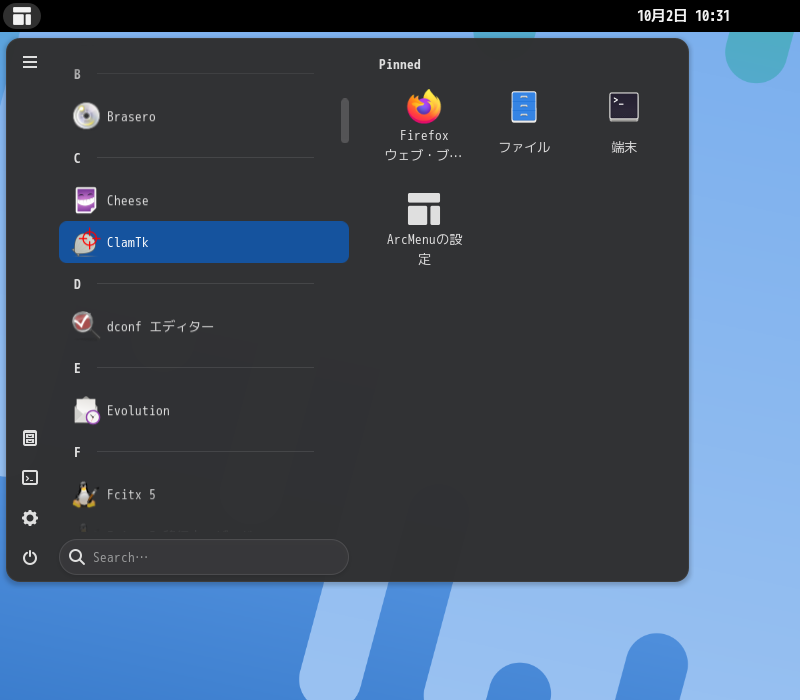Viewport: 800px width, 700px height.
Task: Open power options in sidebar
Action: (x=30, y=558)
